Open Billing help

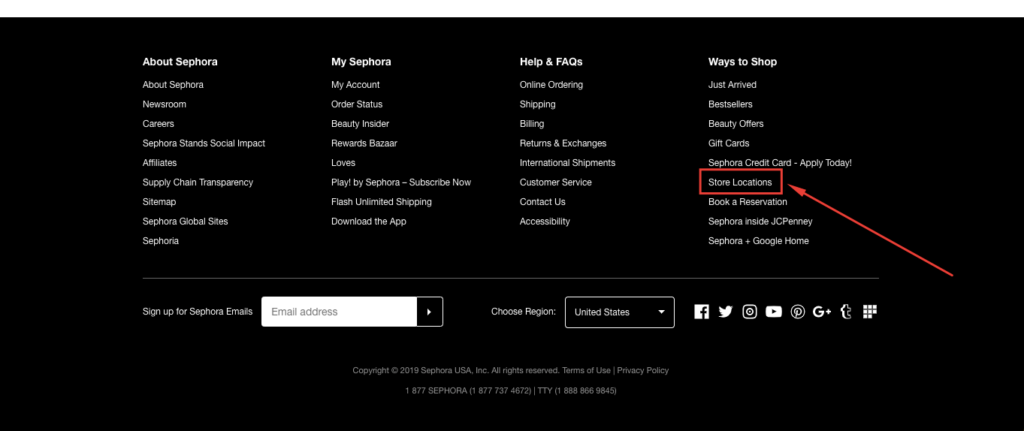point(532,124)
